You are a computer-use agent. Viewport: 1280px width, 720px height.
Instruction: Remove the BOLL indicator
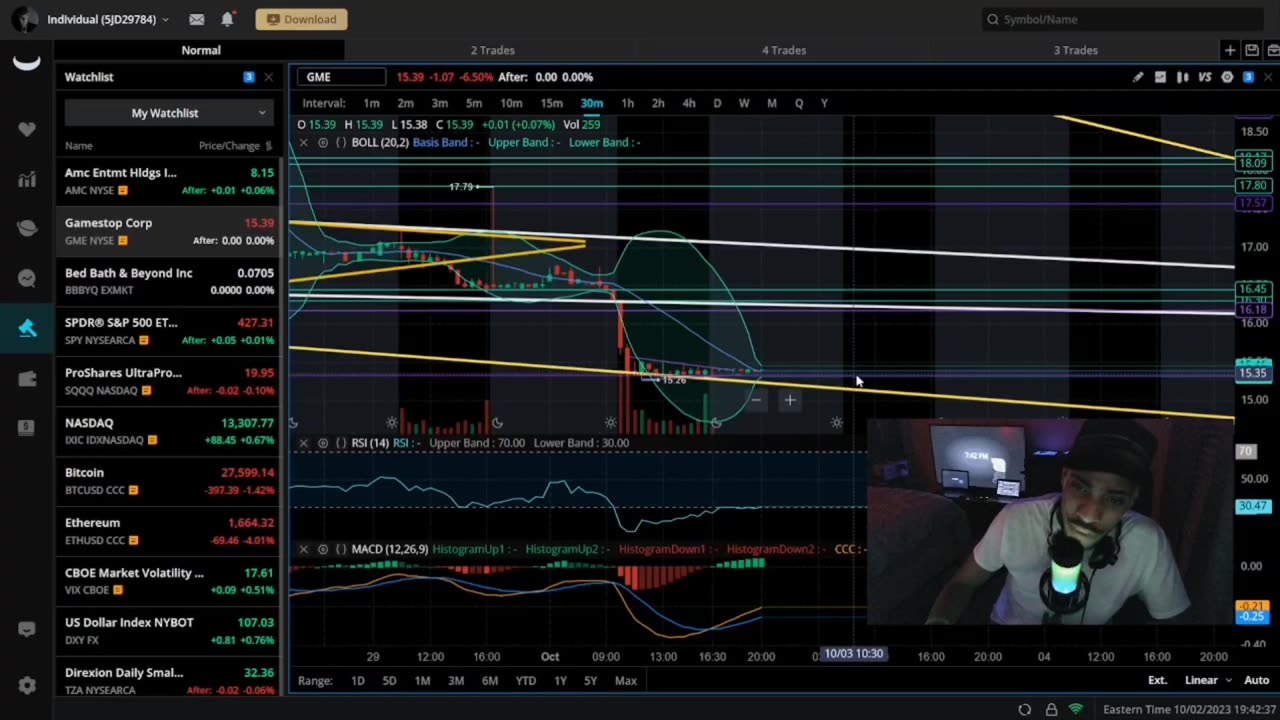(x=304, y=143)
